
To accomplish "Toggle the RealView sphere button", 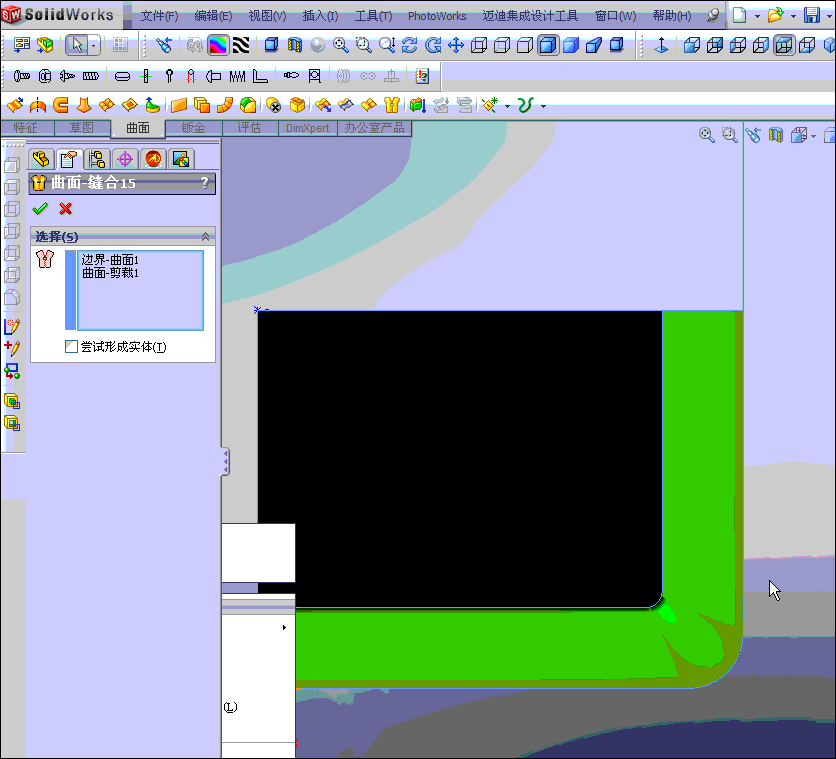I will [x=318, y=45].
